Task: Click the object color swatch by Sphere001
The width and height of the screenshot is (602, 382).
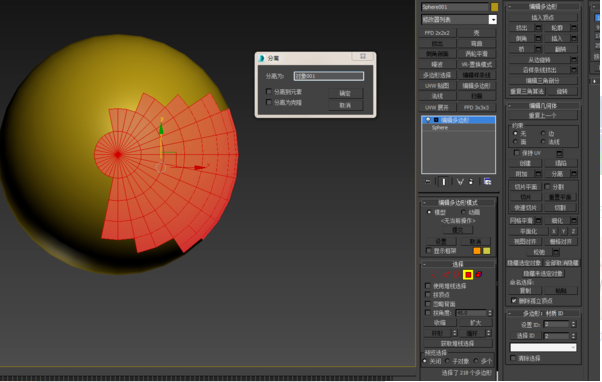Action: pos(494,7)
